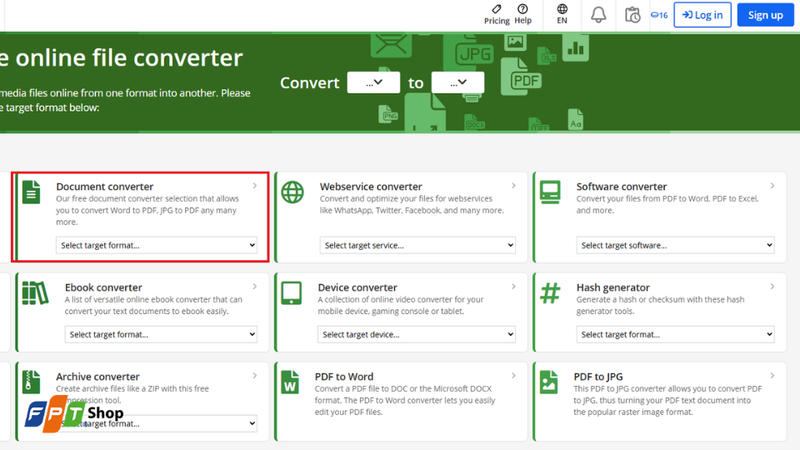800x450 pixels.
Task: Click the Software converter computer icon
Action: point(550,192)
